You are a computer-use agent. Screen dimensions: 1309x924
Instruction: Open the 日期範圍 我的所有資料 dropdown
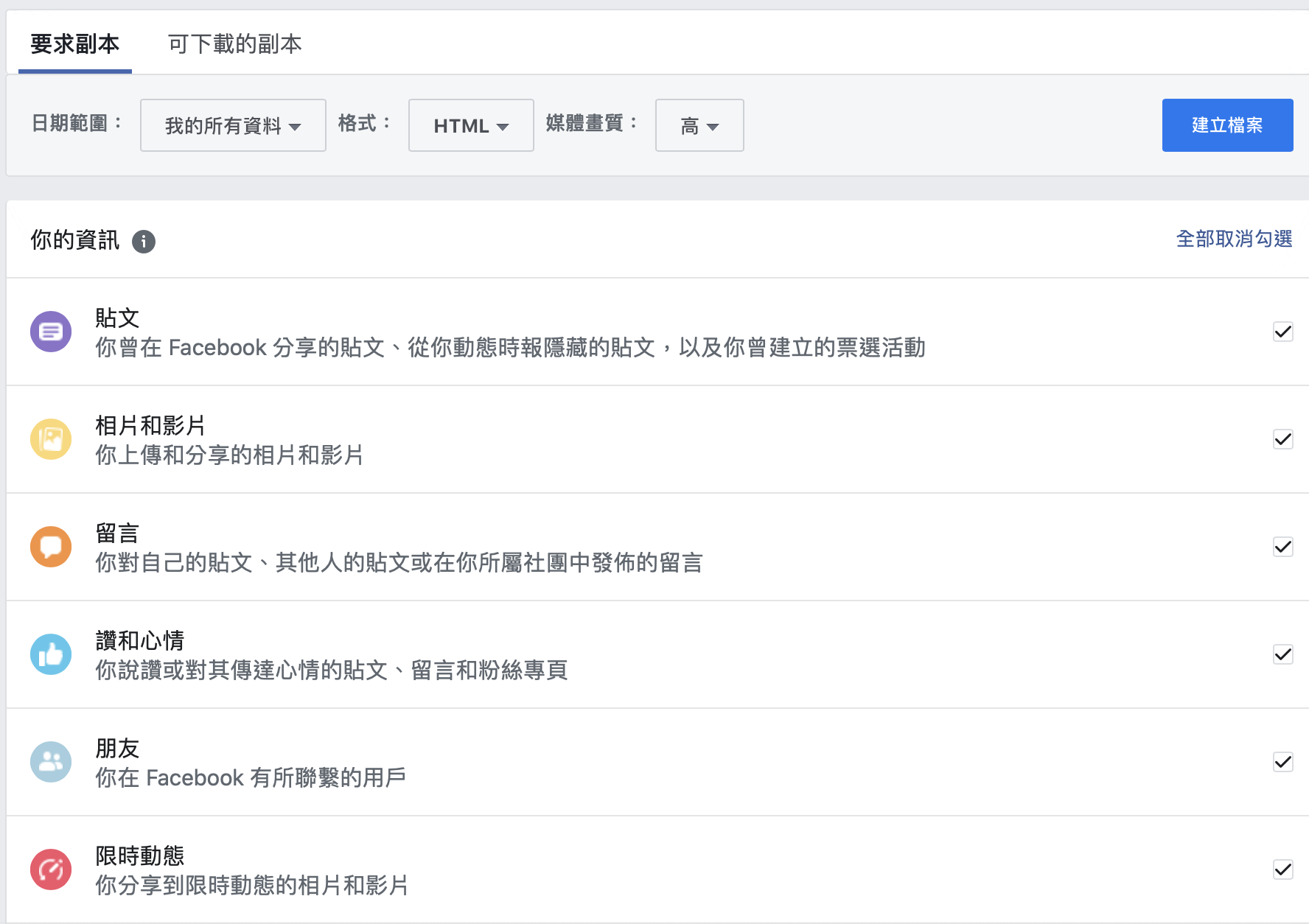pos(233,126)
